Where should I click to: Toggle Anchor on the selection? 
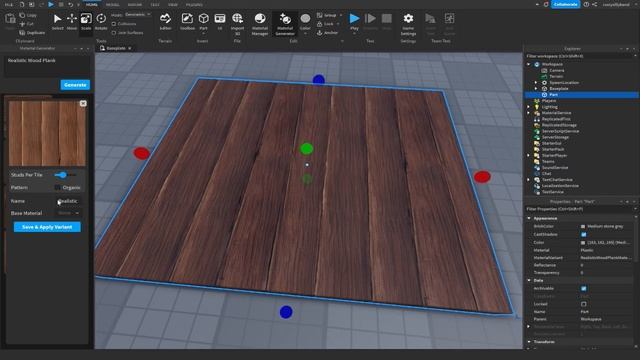(x=327, y=33)
